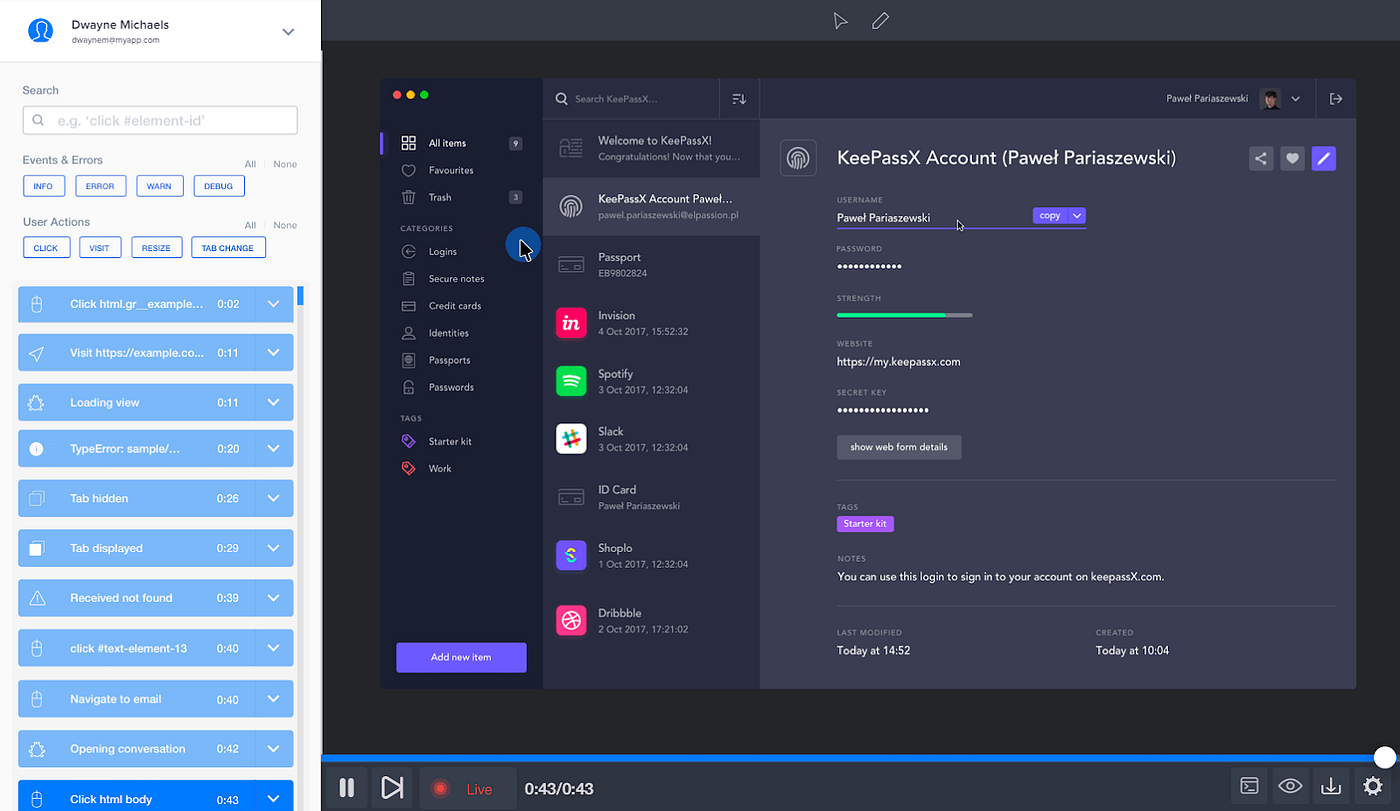This screenshot has height=811, width=1400.
Task: Toggle the CLICK user action filter
Action: pos(46,248)
